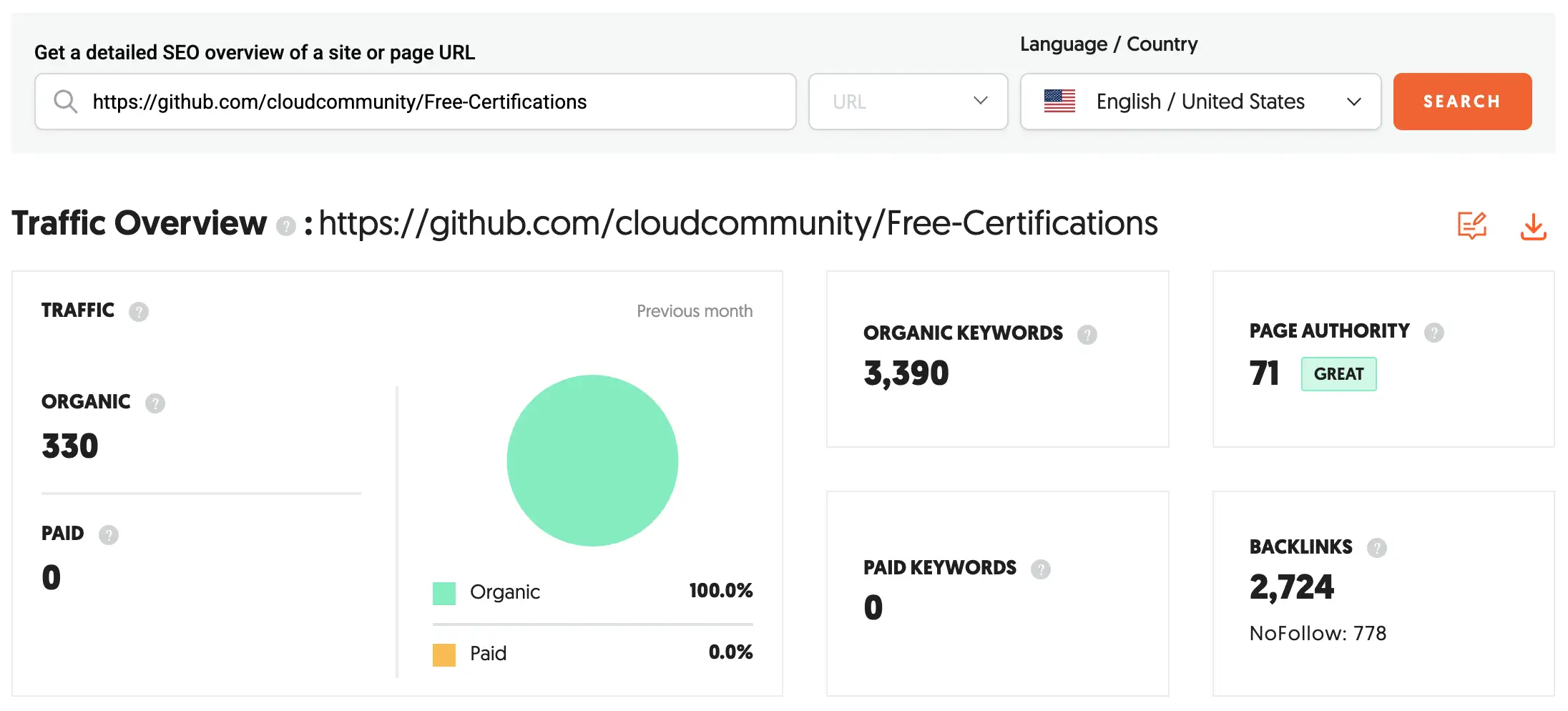Click the US flag in language selector
This screenshot has width=1568, height=711.
[1059, 102]
